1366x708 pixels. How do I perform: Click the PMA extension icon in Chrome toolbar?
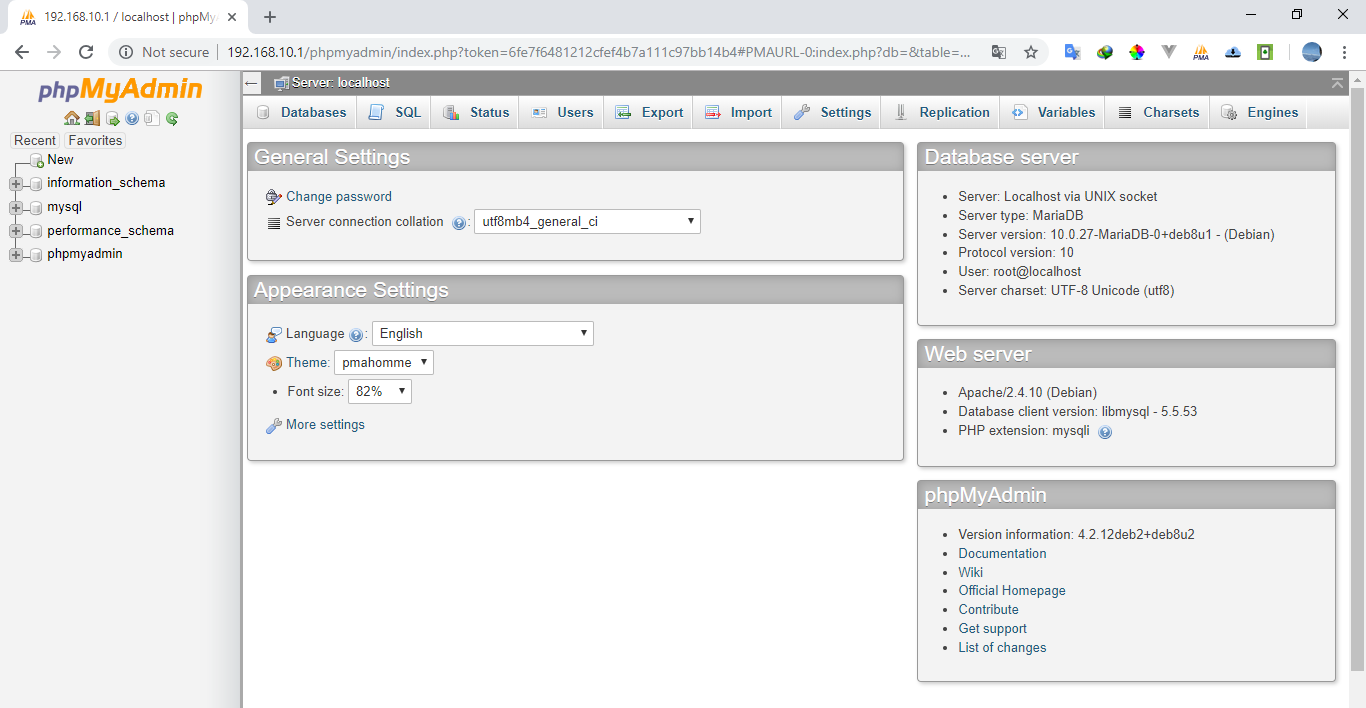(x=1201, y=52)
